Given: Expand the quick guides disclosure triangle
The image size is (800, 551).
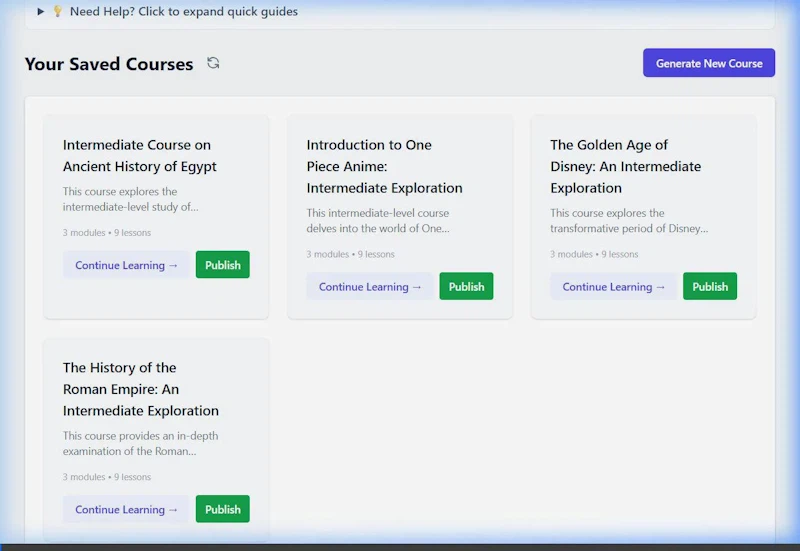Looking at the screenshot, I should [41, 11].
